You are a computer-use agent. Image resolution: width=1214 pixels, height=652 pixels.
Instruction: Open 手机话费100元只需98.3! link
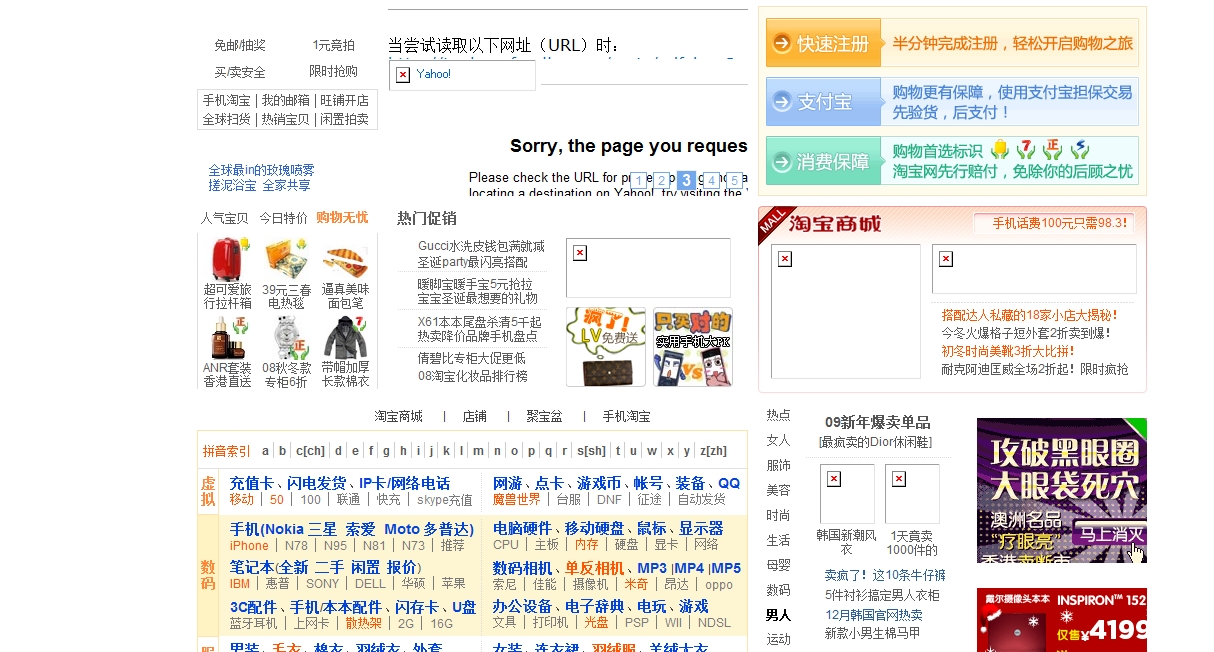coord(1060,223)
